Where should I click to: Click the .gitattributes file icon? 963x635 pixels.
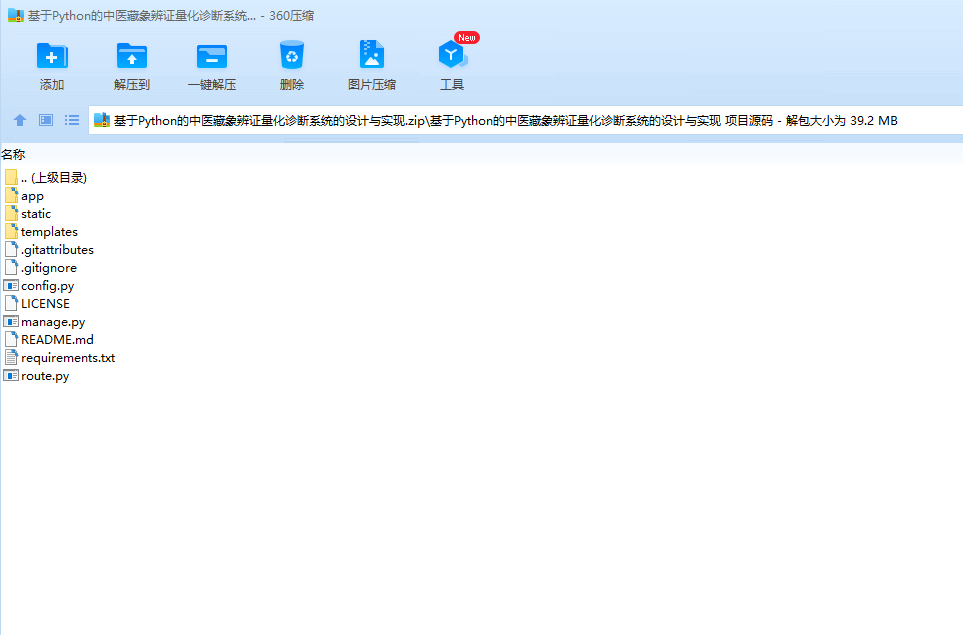pyautogui.click(x=11, y=249)
